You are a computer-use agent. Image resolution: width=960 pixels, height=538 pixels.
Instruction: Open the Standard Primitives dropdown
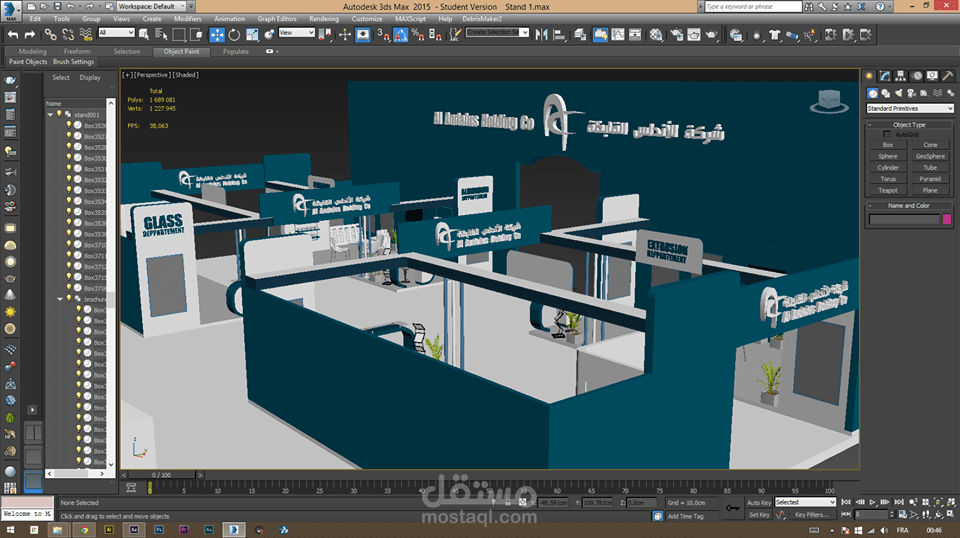(910, 108)
